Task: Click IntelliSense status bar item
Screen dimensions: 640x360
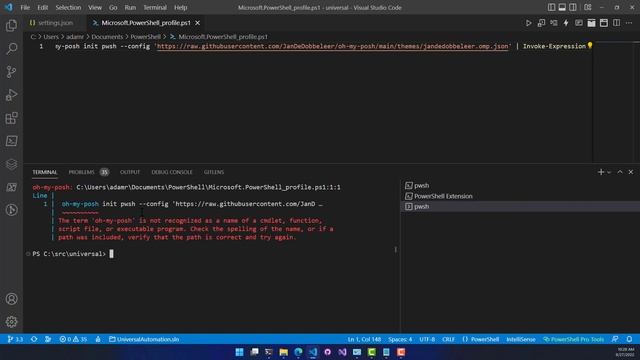Action: 520,339
